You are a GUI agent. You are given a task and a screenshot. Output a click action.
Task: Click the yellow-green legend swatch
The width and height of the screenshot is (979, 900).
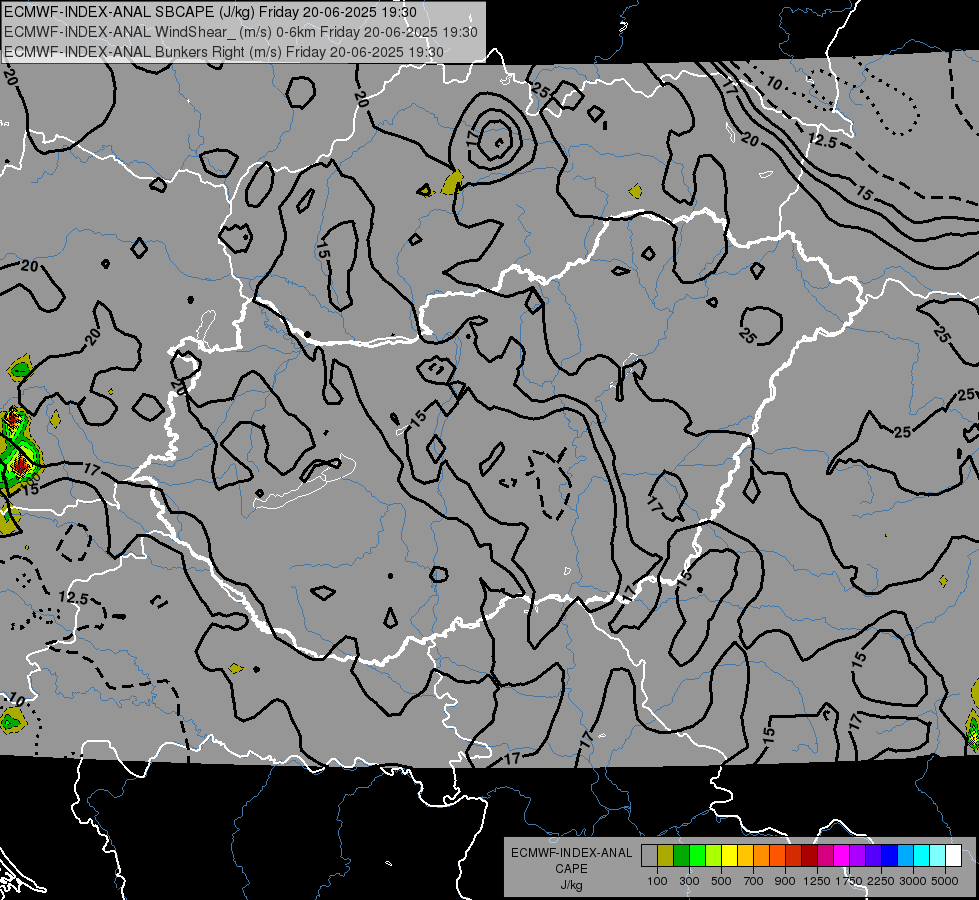pos(714,856)
